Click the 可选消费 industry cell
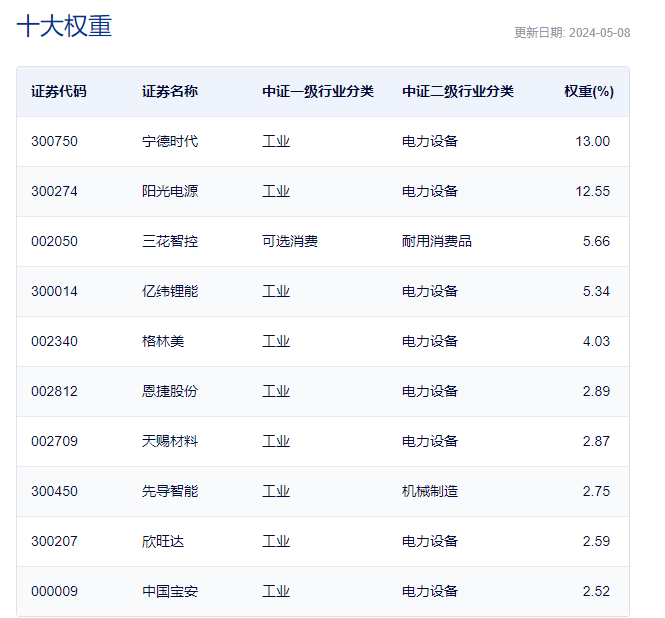This screenshot has height=618, width=665. coord(290,241)
